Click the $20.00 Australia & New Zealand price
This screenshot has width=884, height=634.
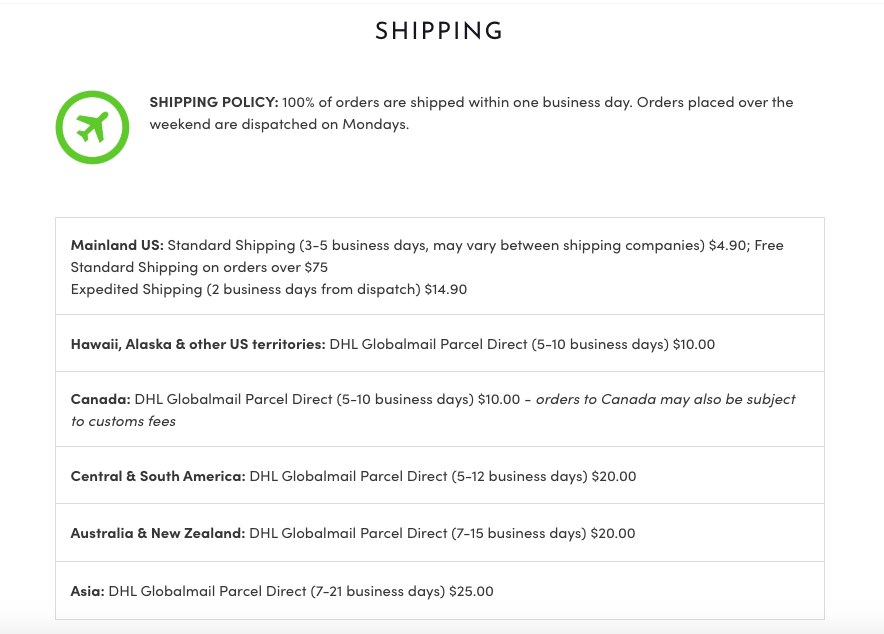(613, 533)
